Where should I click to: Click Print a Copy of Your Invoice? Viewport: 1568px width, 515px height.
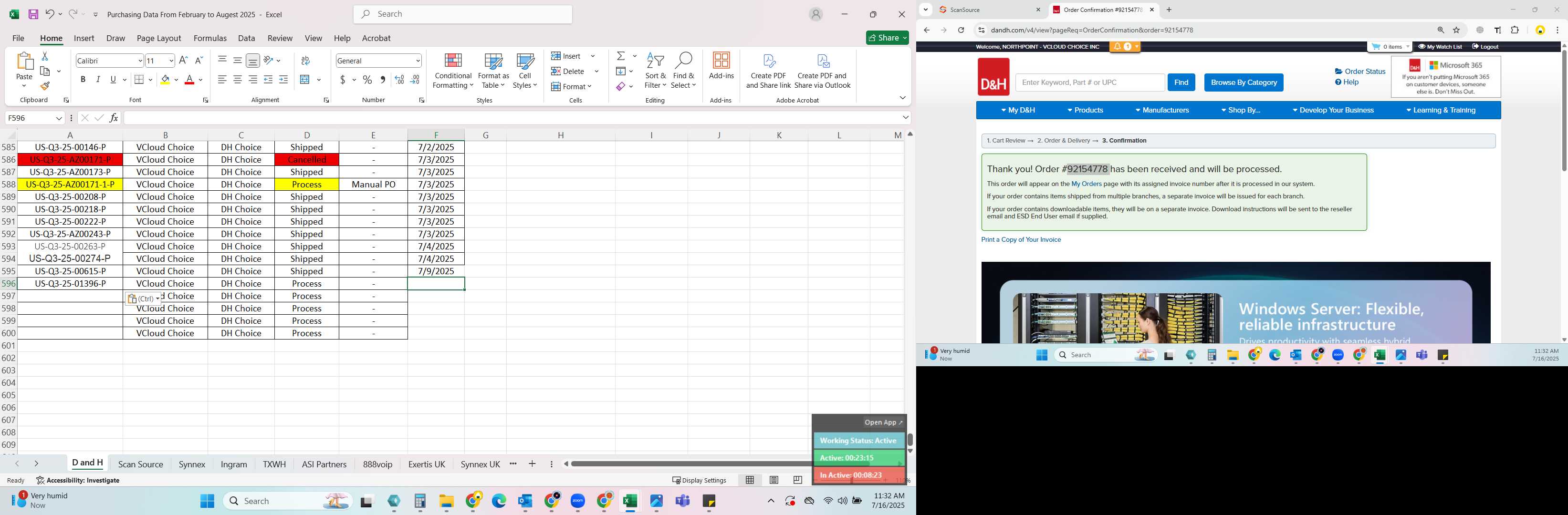pyautogui.click(x=1021, y=239)
